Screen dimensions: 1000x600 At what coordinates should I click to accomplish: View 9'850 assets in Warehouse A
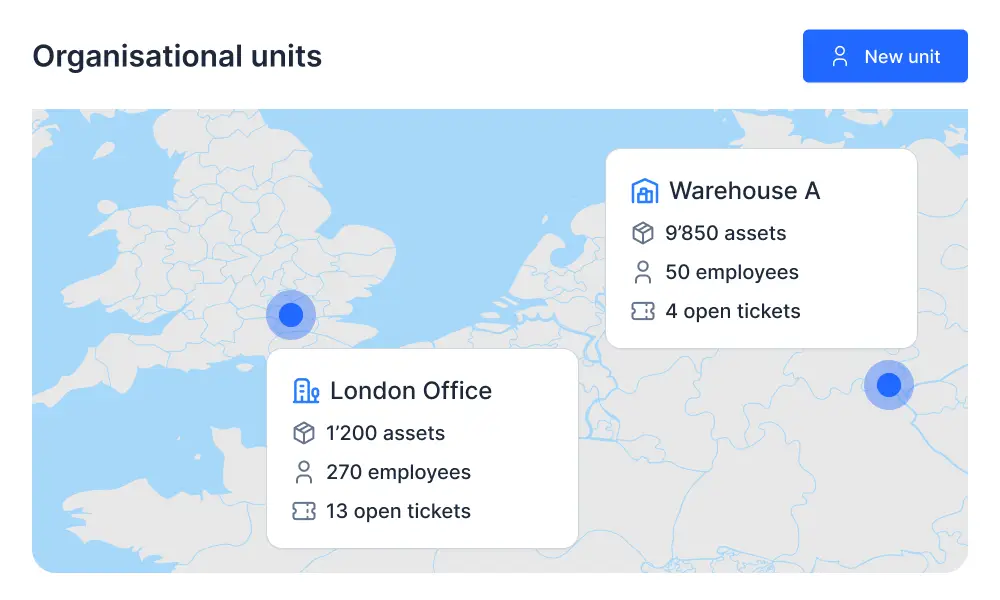tap(725, 233)
